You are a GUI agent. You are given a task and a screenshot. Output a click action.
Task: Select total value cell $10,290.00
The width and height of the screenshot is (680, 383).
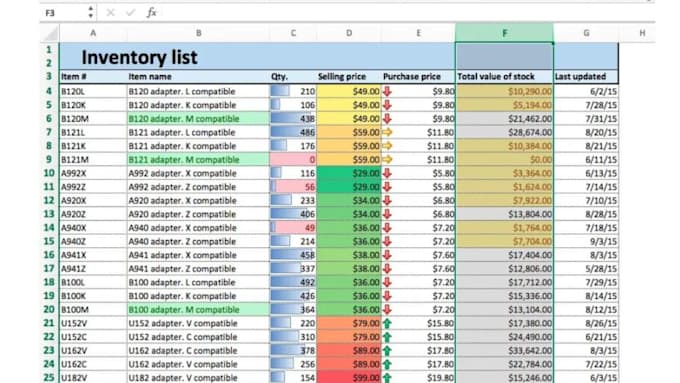click(504, 91)
